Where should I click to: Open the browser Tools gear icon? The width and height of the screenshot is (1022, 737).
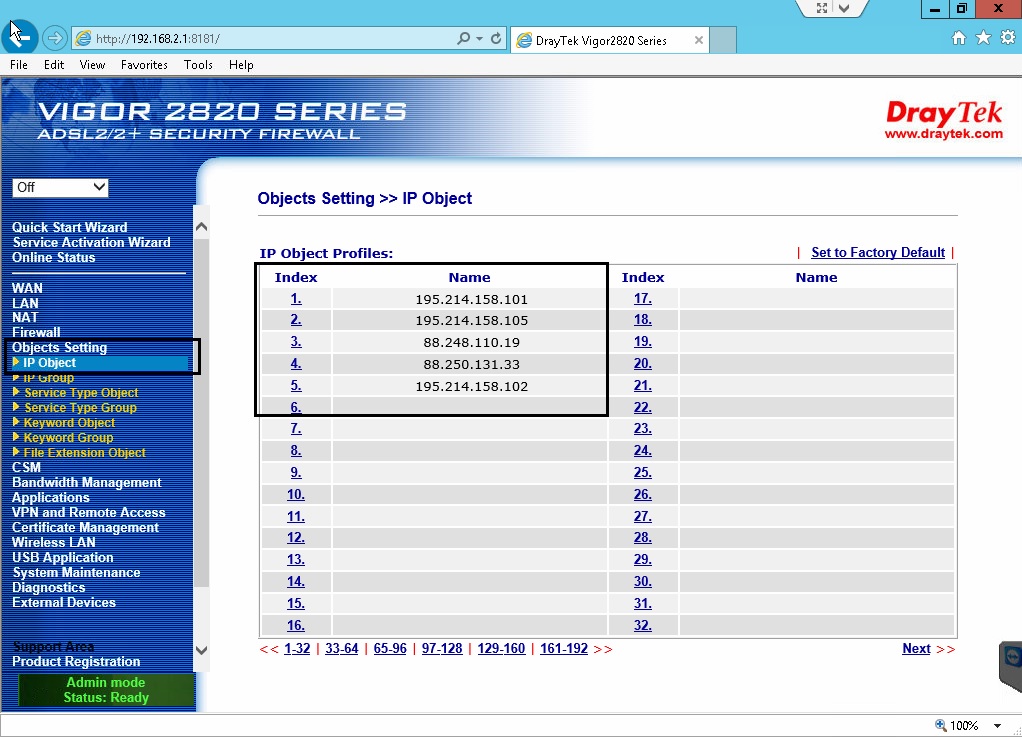click(1007, 38)
